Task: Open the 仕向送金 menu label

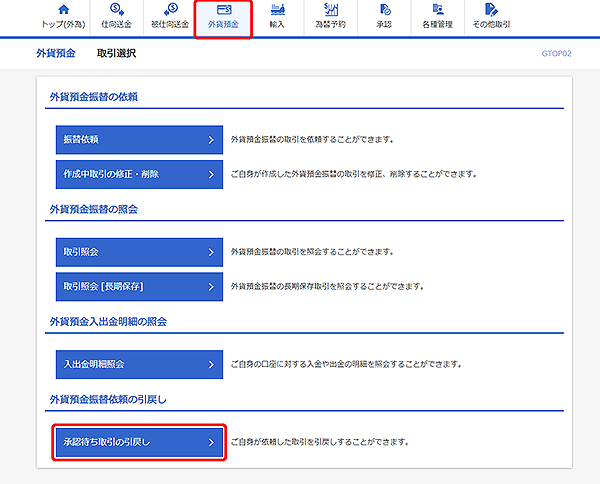Action: click(116, 24)
